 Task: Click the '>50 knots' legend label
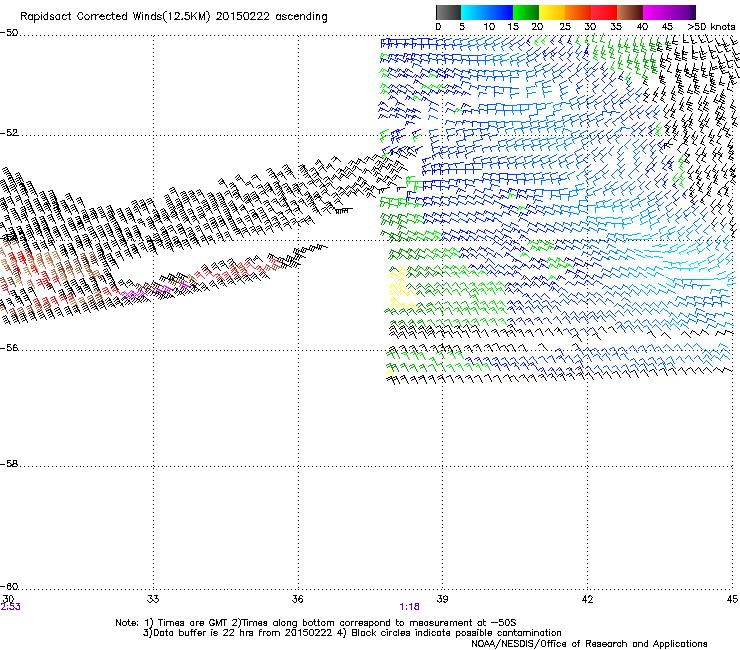click(x=711, y=27)
